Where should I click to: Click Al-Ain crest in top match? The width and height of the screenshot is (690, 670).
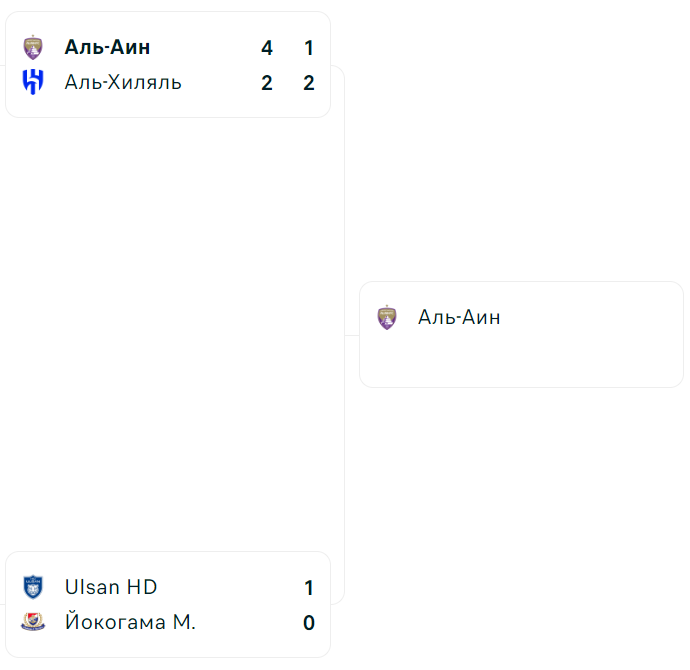pos(33,48)
